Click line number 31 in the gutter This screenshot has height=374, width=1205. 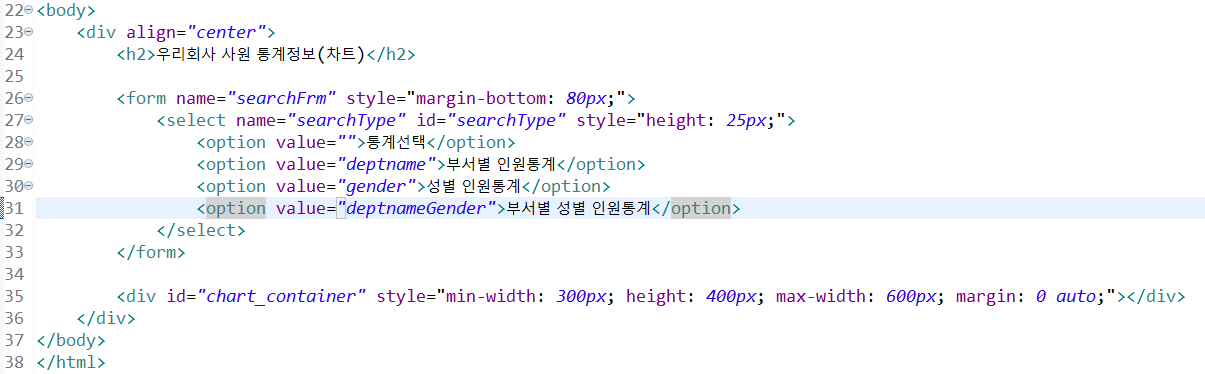(13, 208)
